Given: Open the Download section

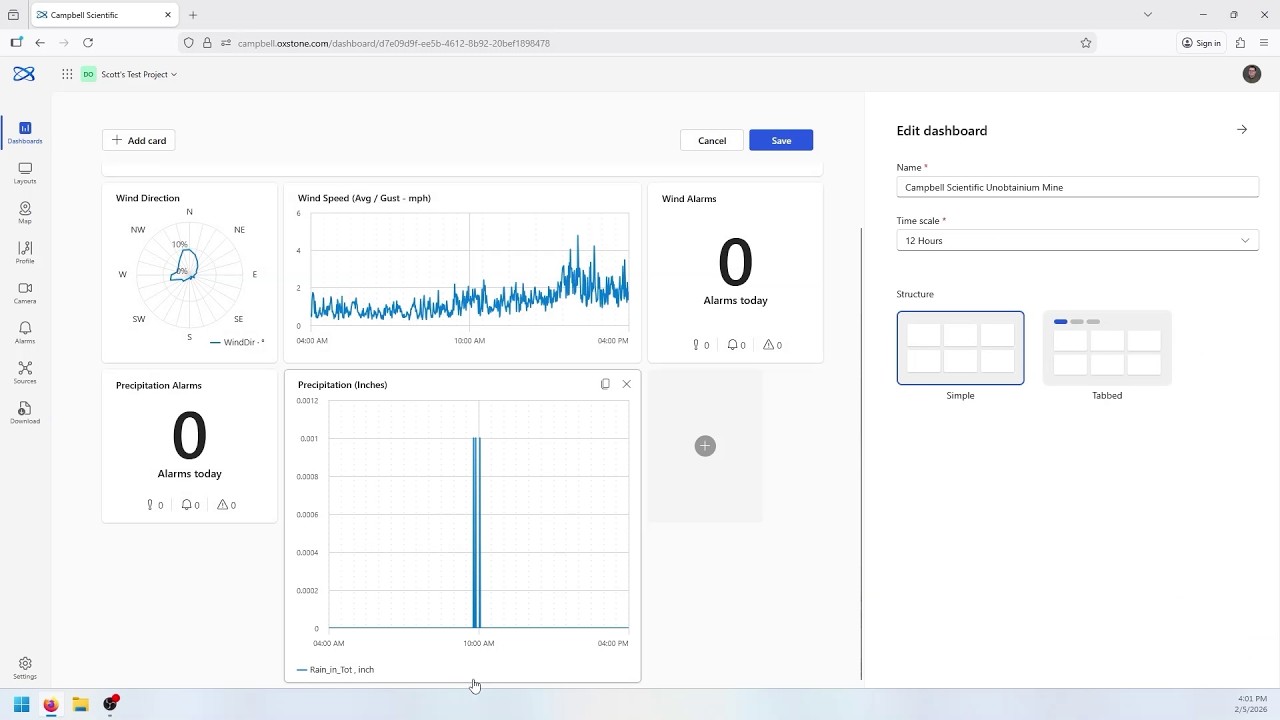Looking at the screenshot, I should (x=25, y=413).
